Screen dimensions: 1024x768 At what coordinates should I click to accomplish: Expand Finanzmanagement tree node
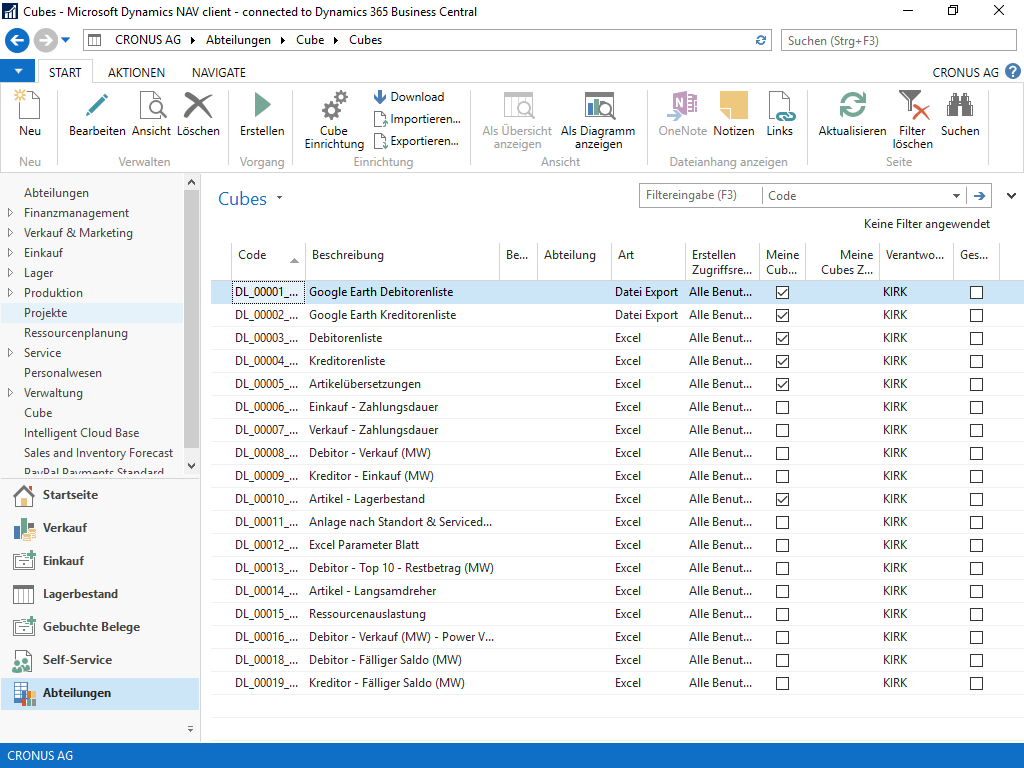(10, 213)
